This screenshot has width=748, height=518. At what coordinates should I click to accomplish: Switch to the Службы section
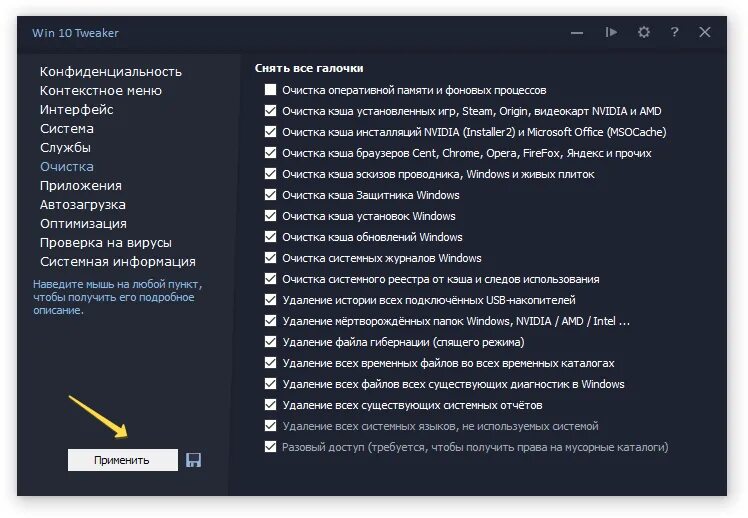[65, 147]
